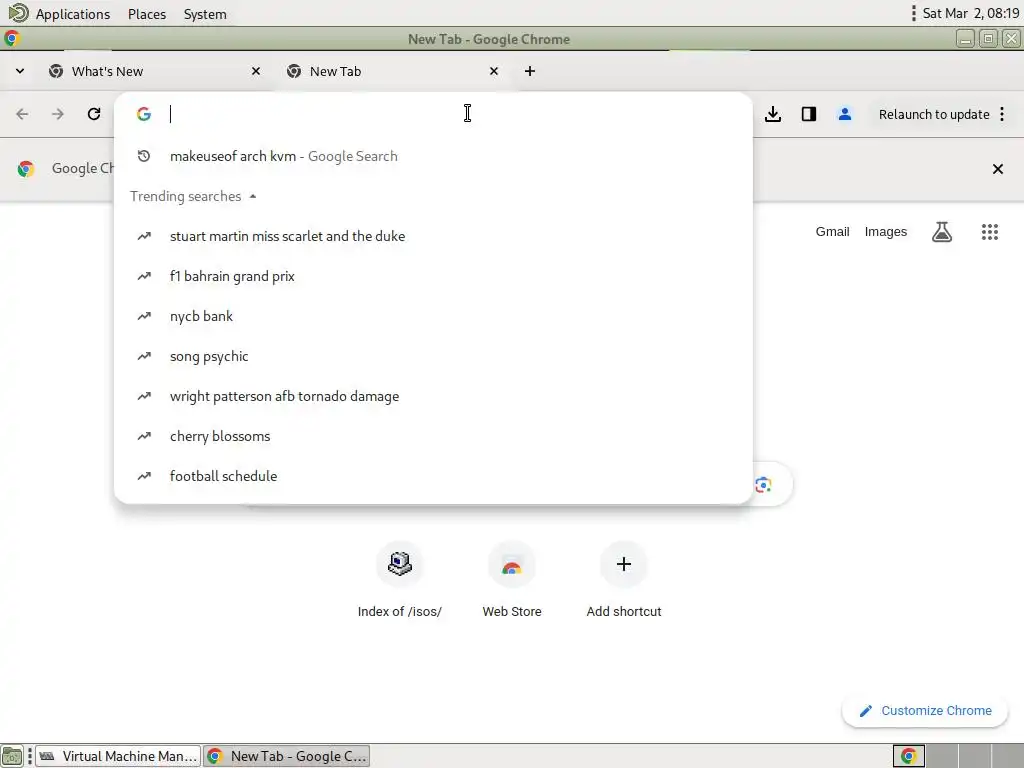
Task: Click the Google G icon in omnibox
Action: (x=144, y=114)
